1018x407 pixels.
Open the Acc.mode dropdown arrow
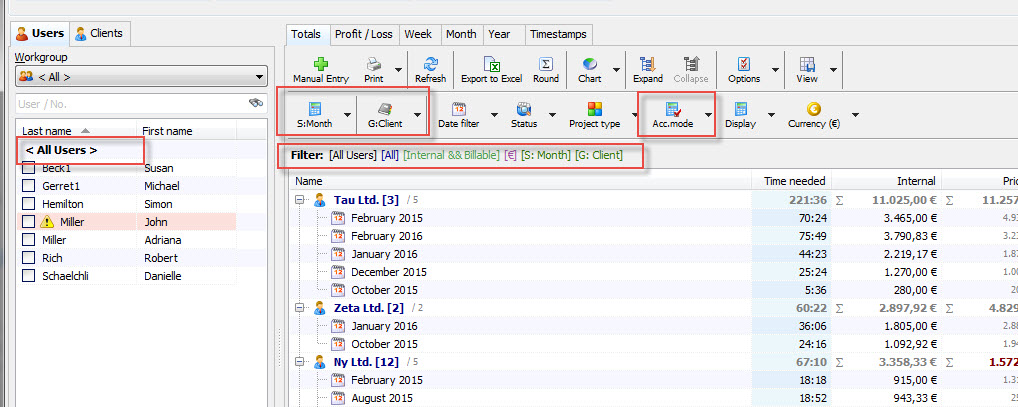[x=709, y=114]
